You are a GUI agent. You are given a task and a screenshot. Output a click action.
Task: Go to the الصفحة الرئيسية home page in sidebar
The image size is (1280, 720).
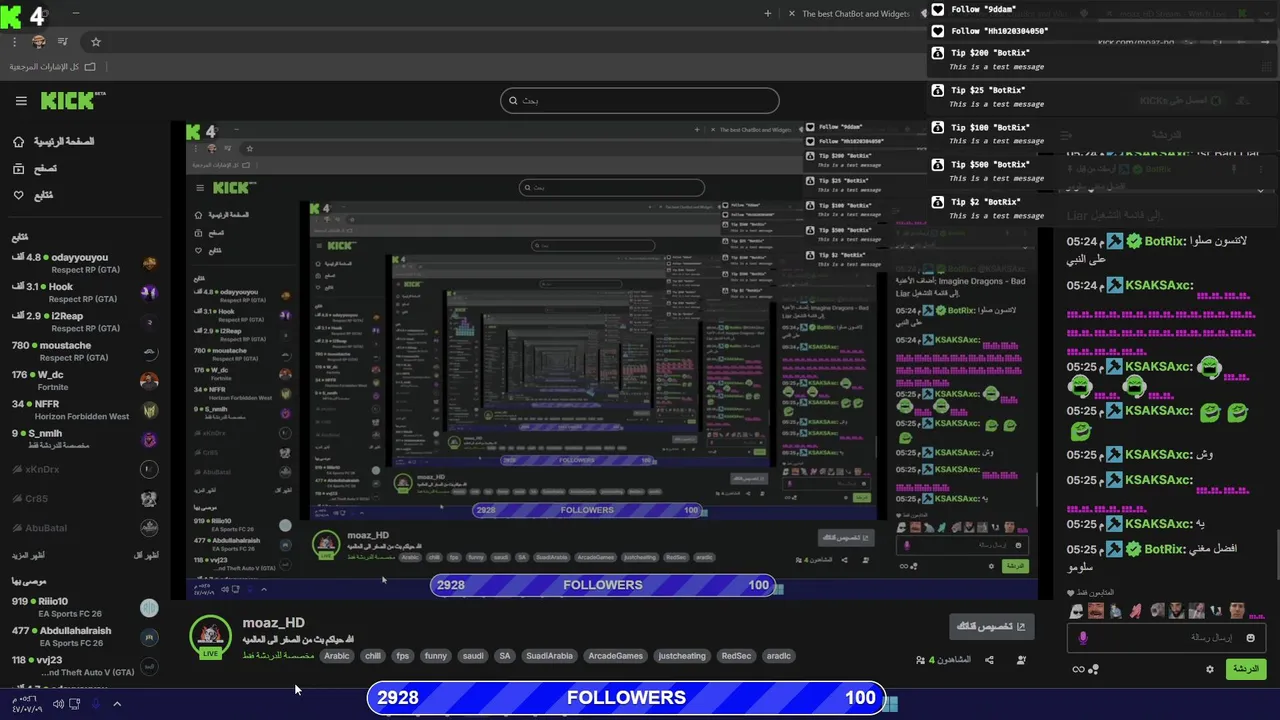tap(54, 142)
